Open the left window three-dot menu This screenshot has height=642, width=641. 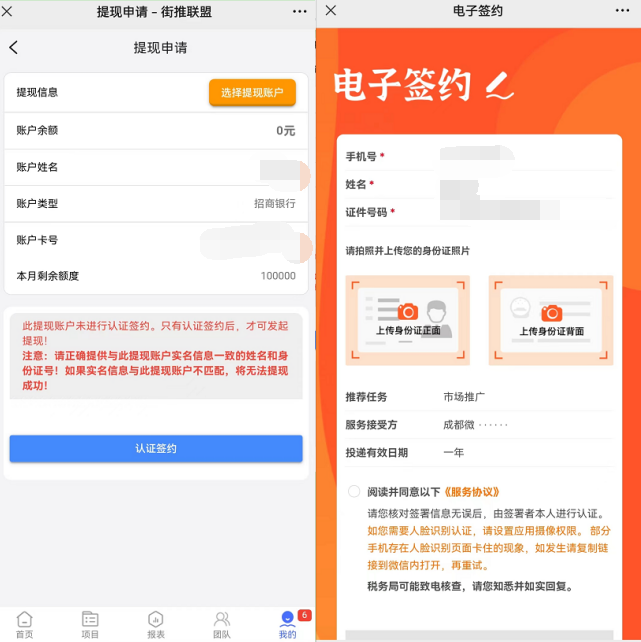[299, 11]
